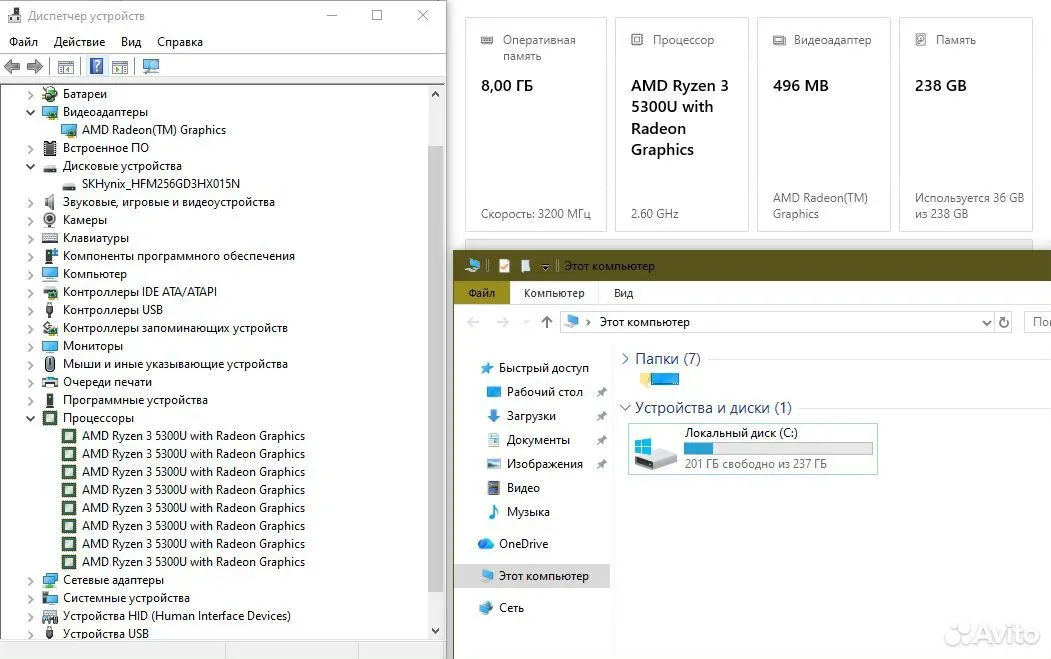Click the USB plug icon of Контроллеры USB
Viewport: 1051px width, 659px height.
[x=50, y=310]
